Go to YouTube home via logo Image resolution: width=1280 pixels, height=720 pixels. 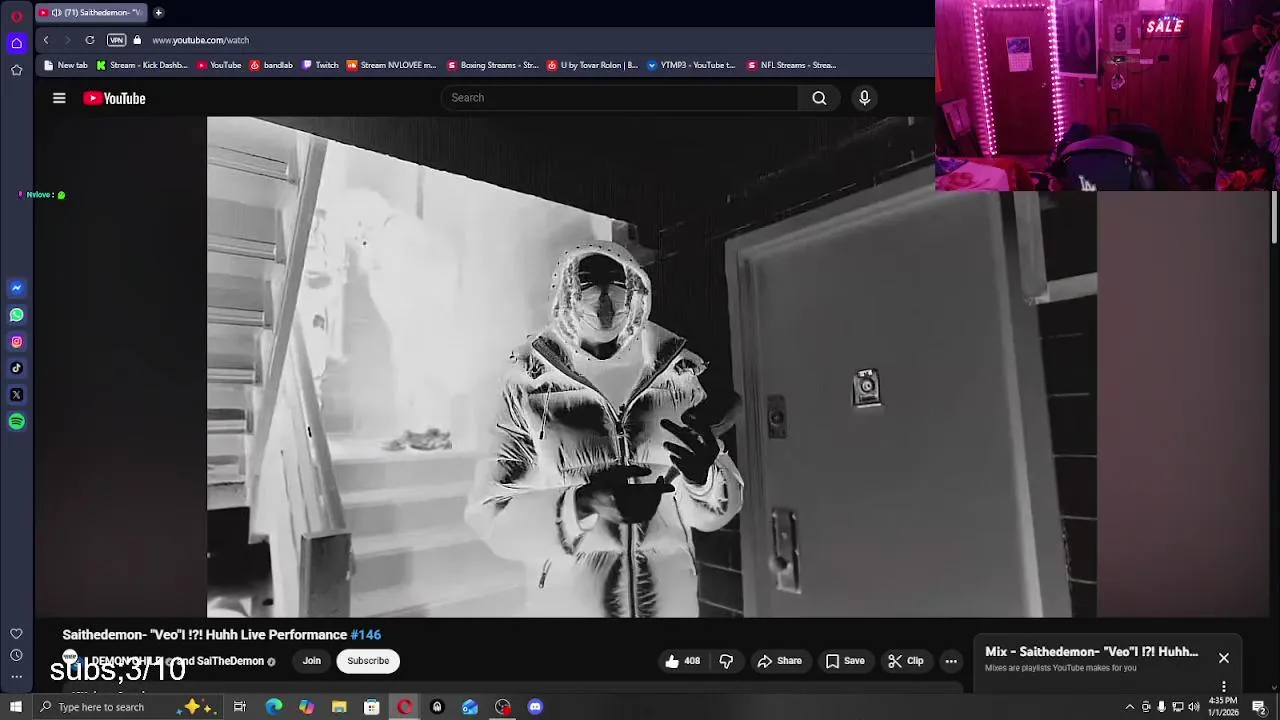click(x=114, y=98)
